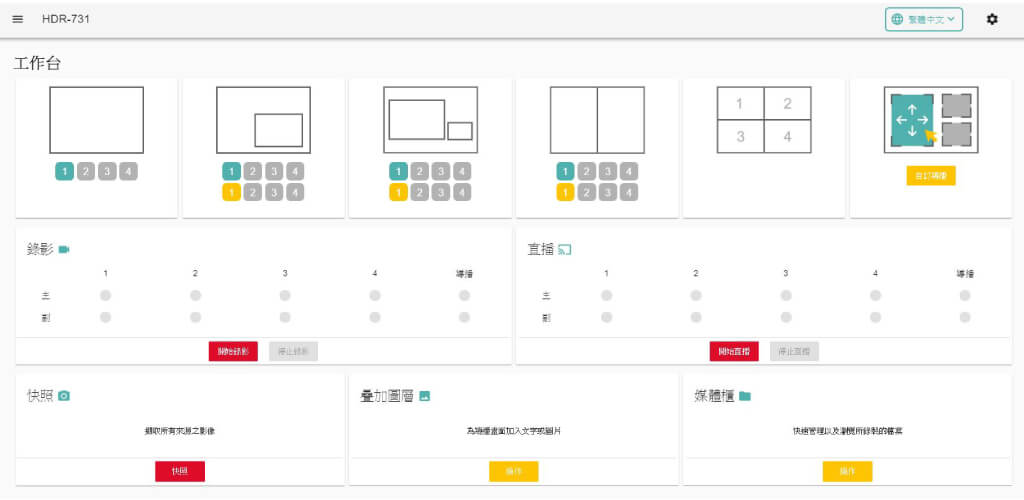This screenshot has height=500, width=1024.
Task: Click the yellow 自訂場景 button
Action: coord(931,176)
